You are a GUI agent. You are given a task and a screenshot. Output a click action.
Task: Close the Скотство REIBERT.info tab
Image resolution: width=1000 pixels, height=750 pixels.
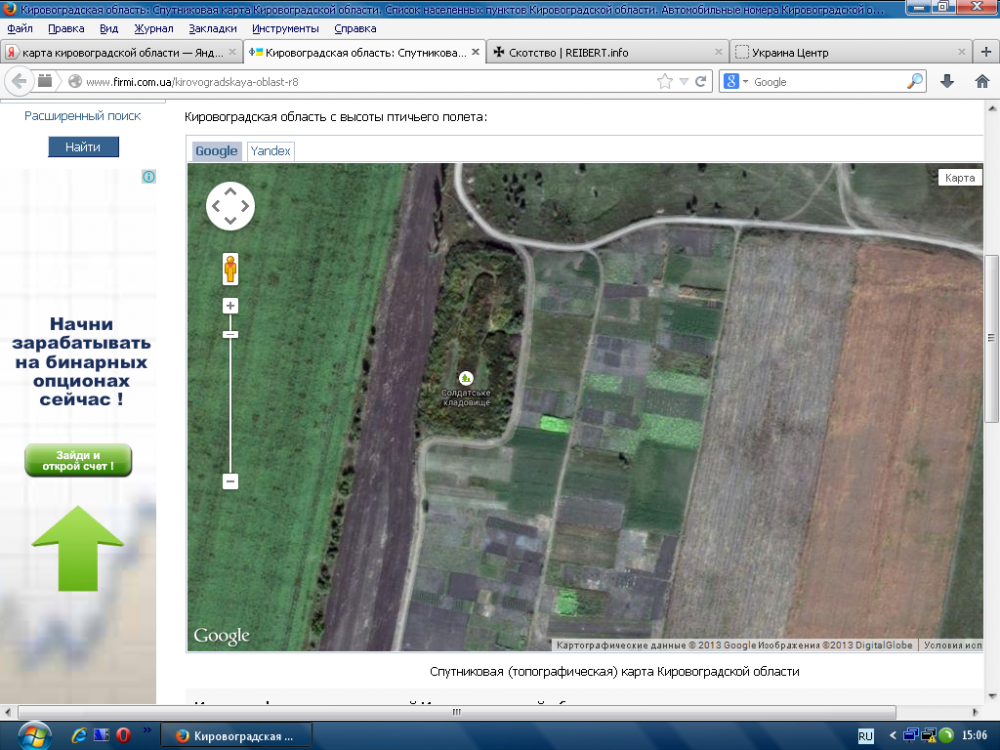(x=719, y=52)
